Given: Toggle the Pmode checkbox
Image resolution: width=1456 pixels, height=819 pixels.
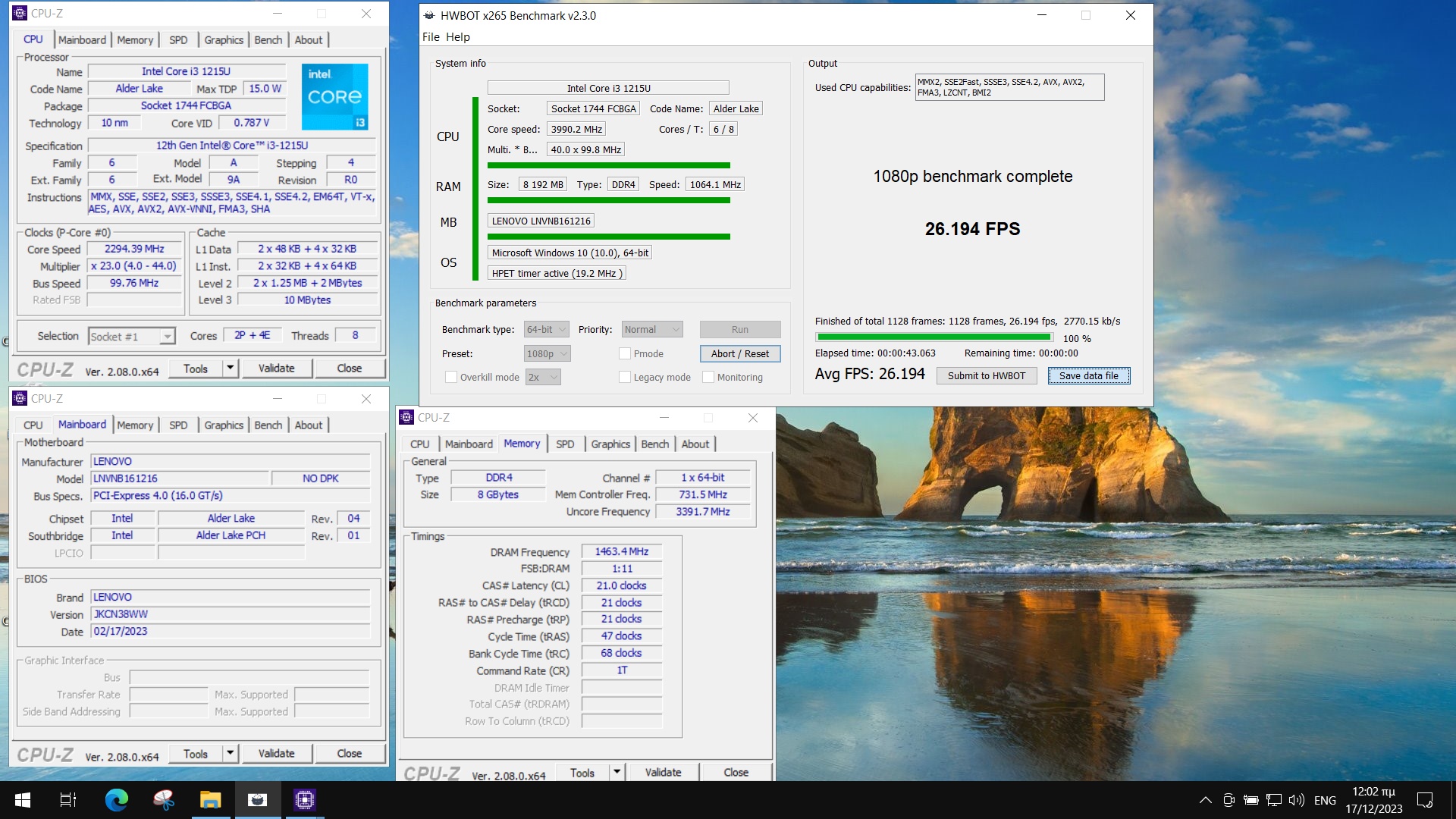Looking at the screenshot, I should [625, 353].
